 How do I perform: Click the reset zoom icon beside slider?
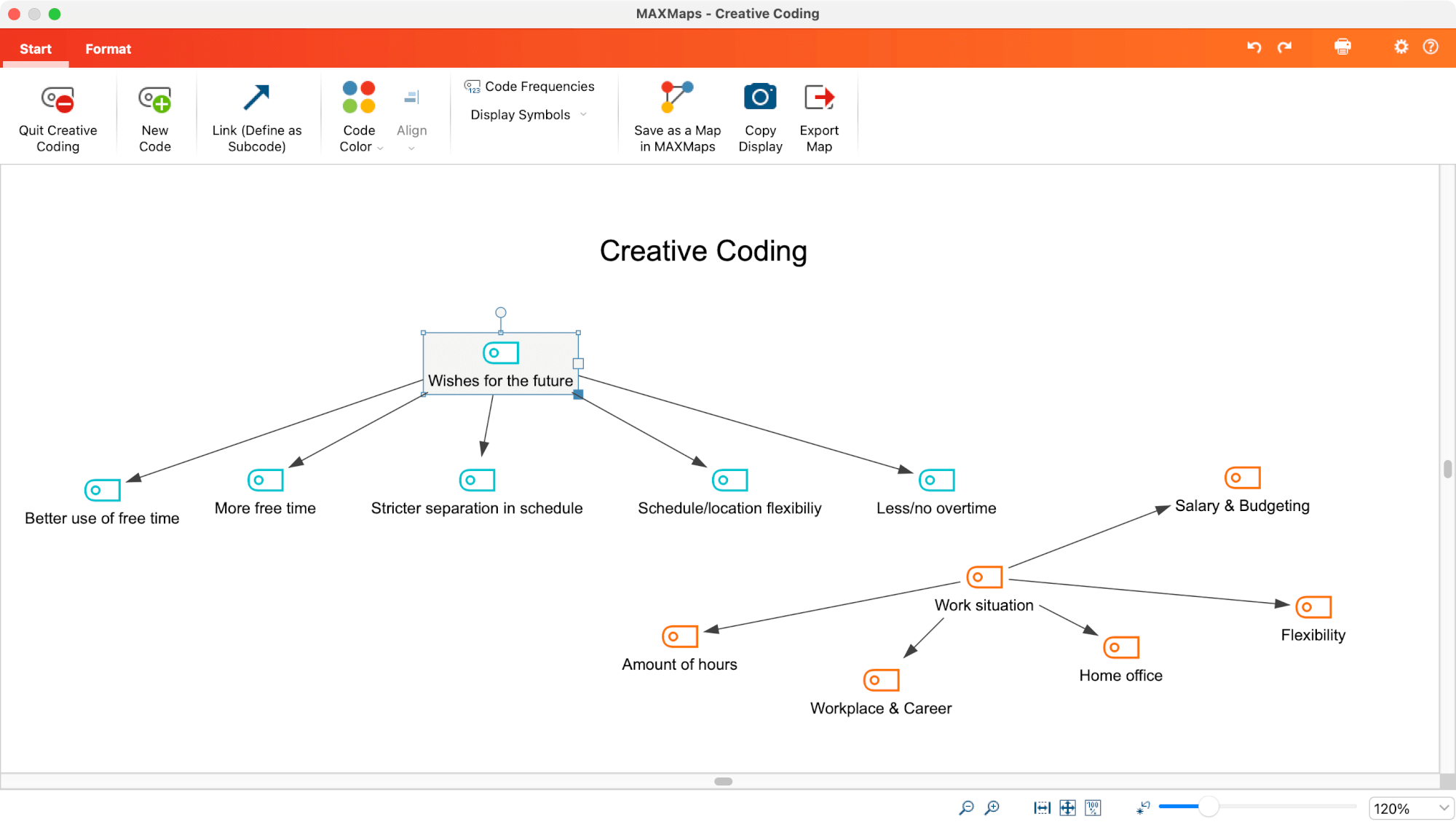(1143, 807)
